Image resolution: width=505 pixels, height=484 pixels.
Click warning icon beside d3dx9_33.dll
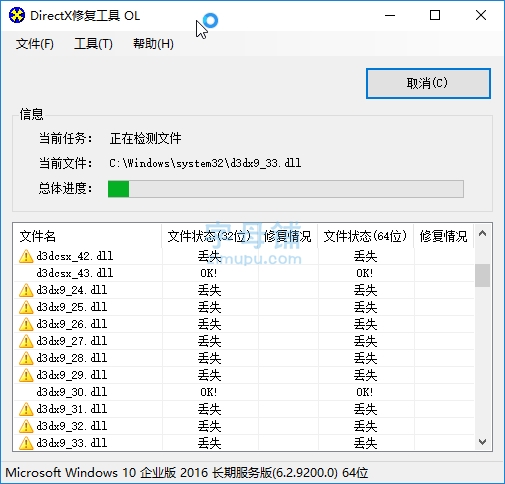click(26, 443)
